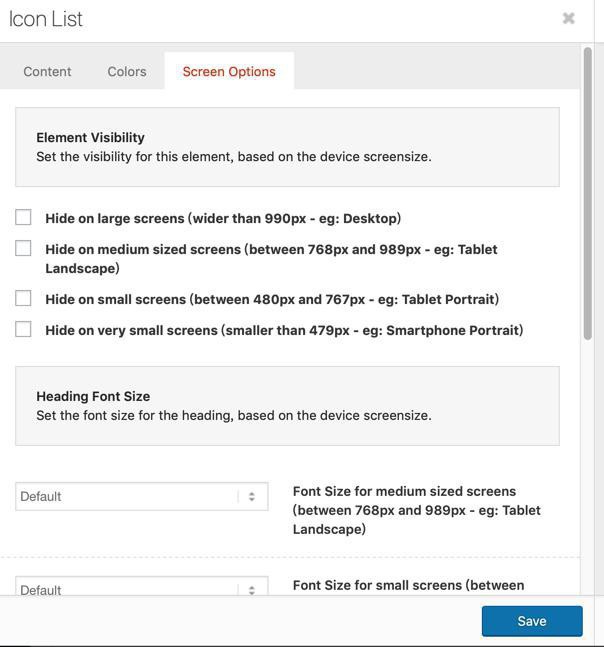Tick Hide on medium sized screens checkbox
This screenshot has height=647, width=604.
coord(23,248)
